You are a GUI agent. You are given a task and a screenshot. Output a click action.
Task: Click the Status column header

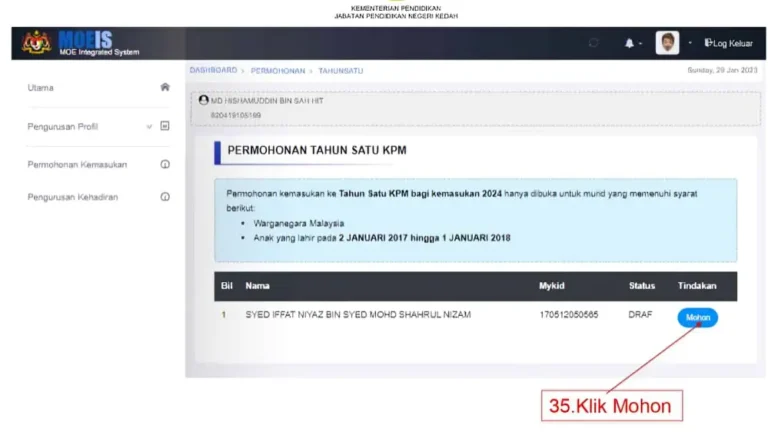pos(642,286)
